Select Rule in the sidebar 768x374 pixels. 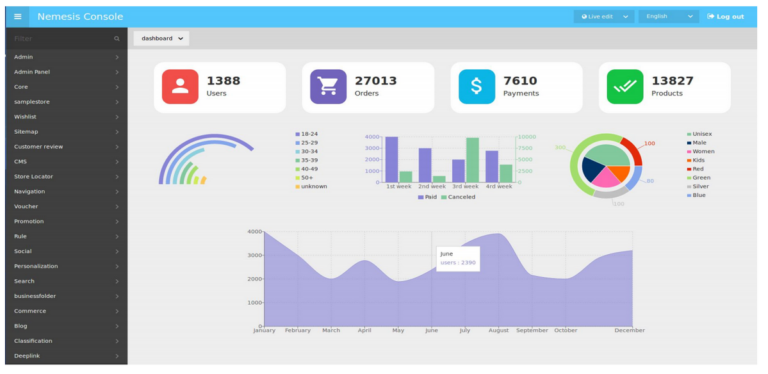coord(67,236)
